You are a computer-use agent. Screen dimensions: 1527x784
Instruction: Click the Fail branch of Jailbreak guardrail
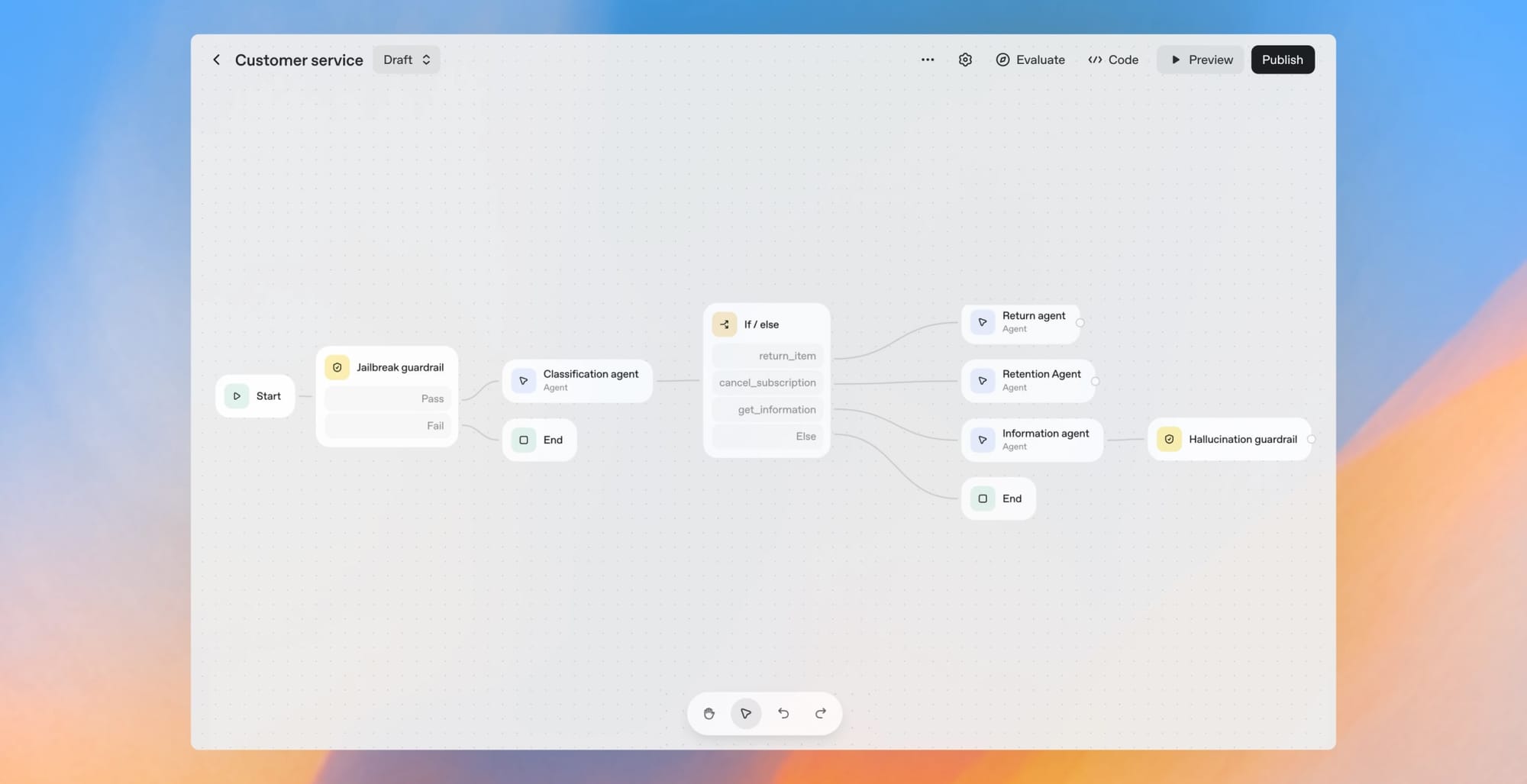coord(387,425)
